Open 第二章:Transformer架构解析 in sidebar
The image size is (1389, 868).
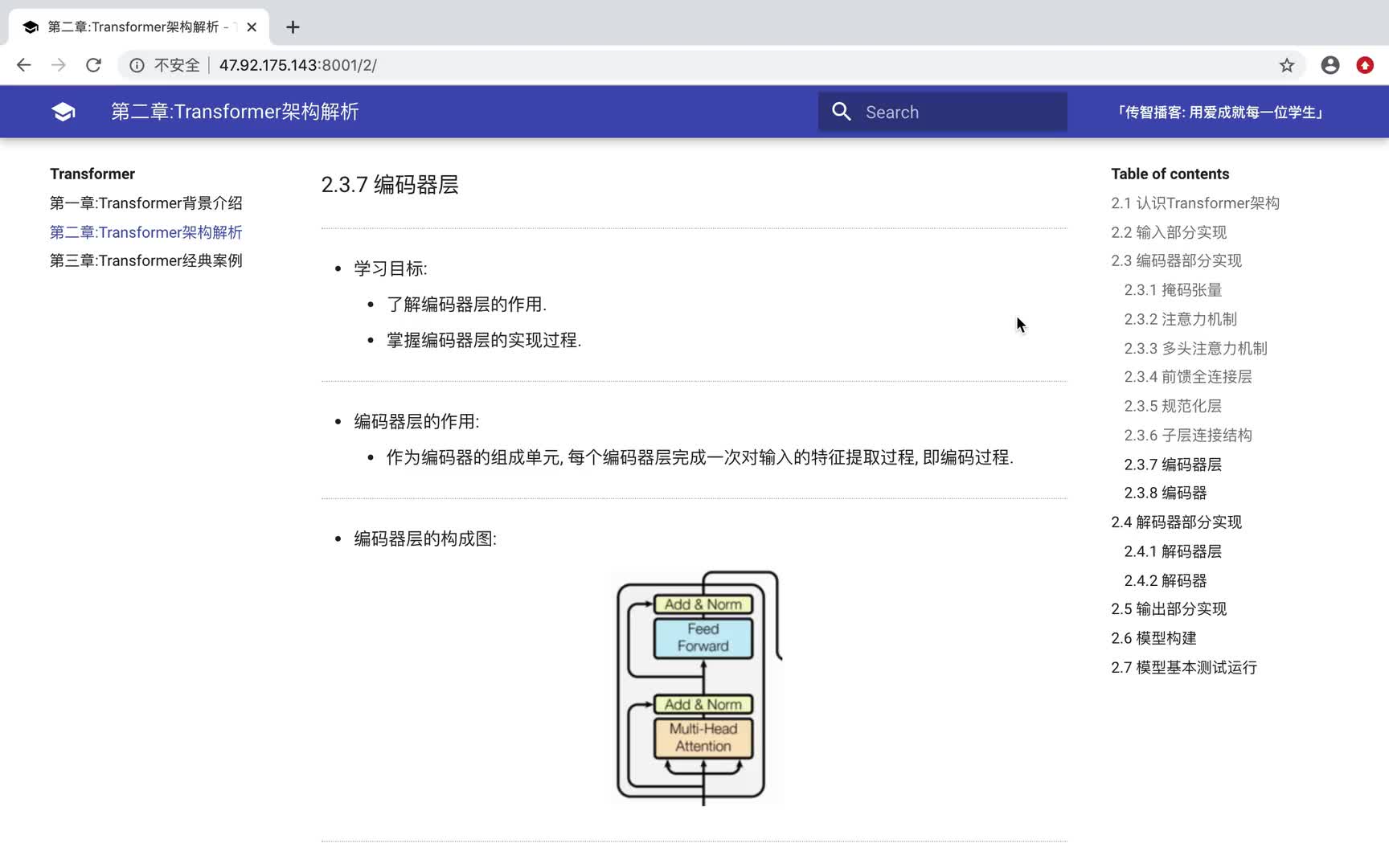point(145,232)
